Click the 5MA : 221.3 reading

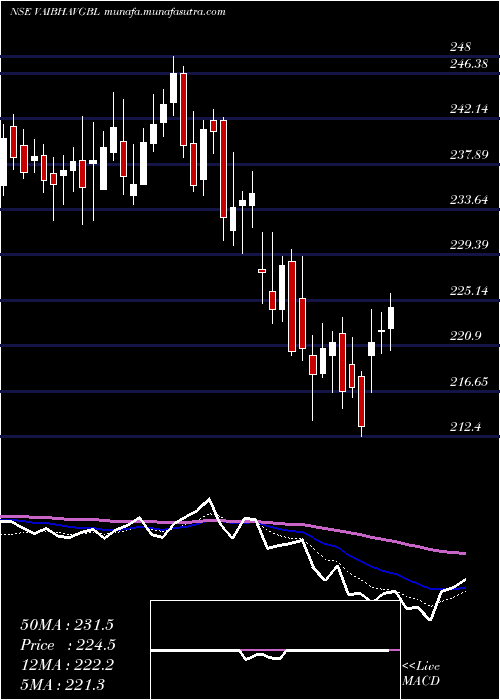62,684
